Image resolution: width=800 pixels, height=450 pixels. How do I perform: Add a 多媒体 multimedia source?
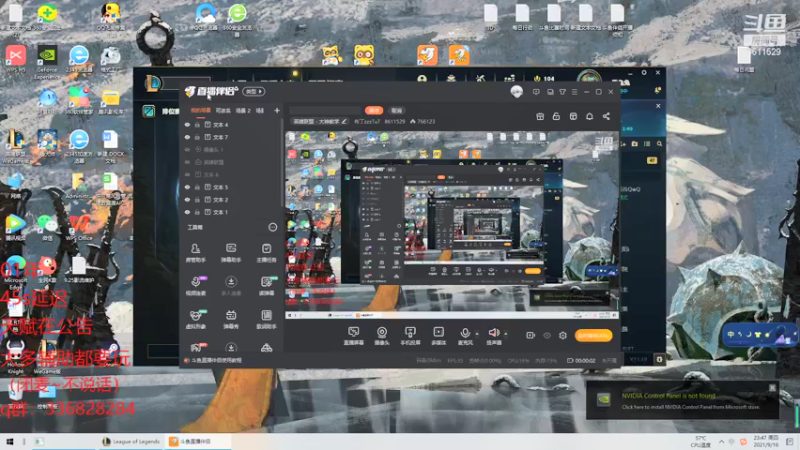(438, 336)
